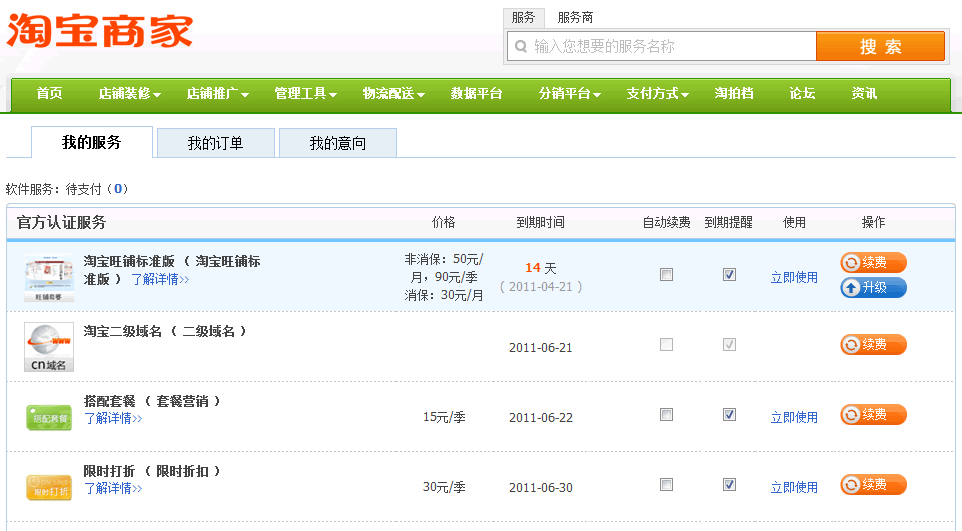The height and width of the screenshot is (531, 962).
Task: Click 续费 for 限时打折
Action: coord(873,484)
